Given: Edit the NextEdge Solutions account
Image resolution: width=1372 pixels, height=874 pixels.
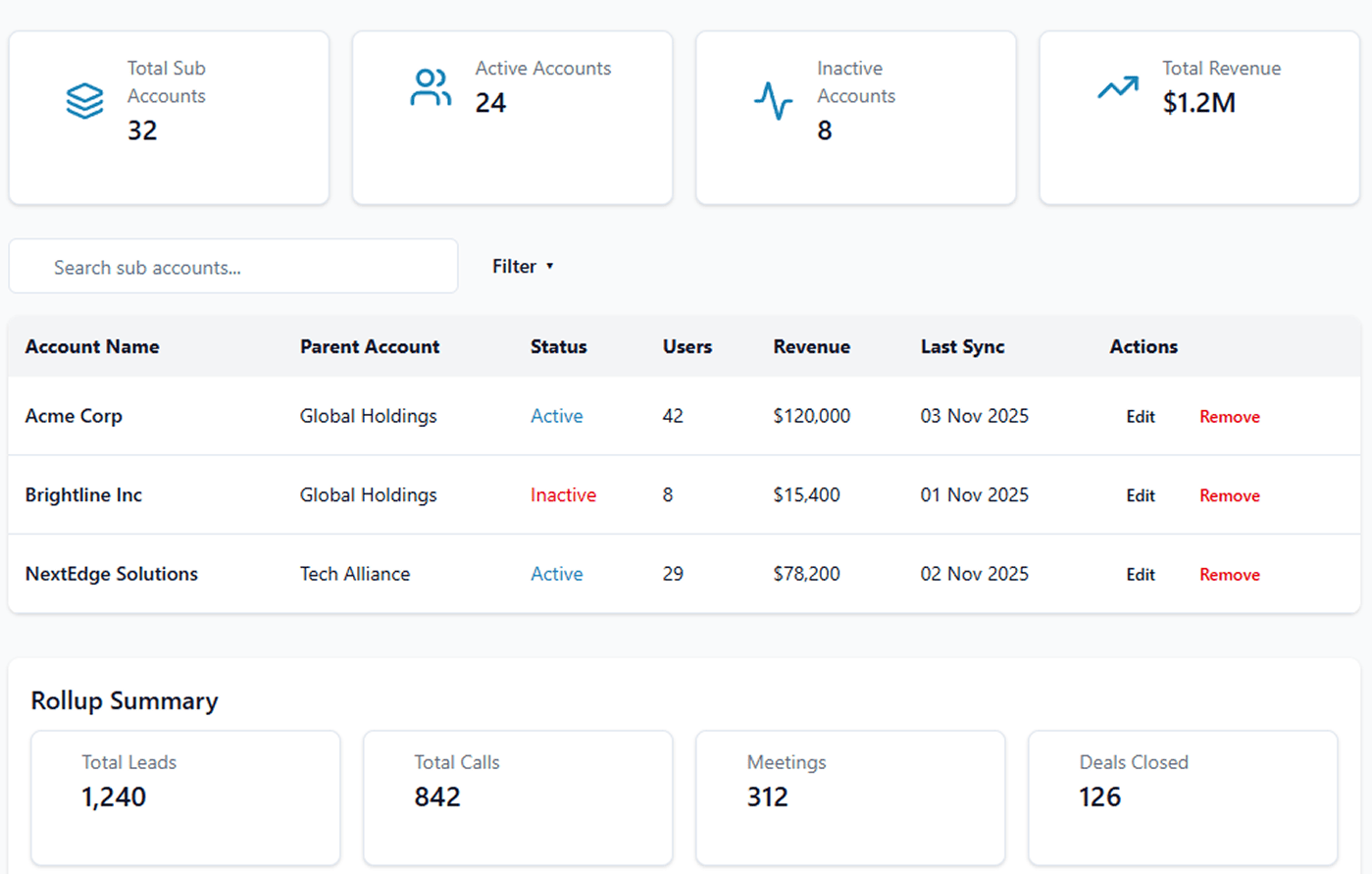Looking at the screenshot, I should (x=1140, y=575).
